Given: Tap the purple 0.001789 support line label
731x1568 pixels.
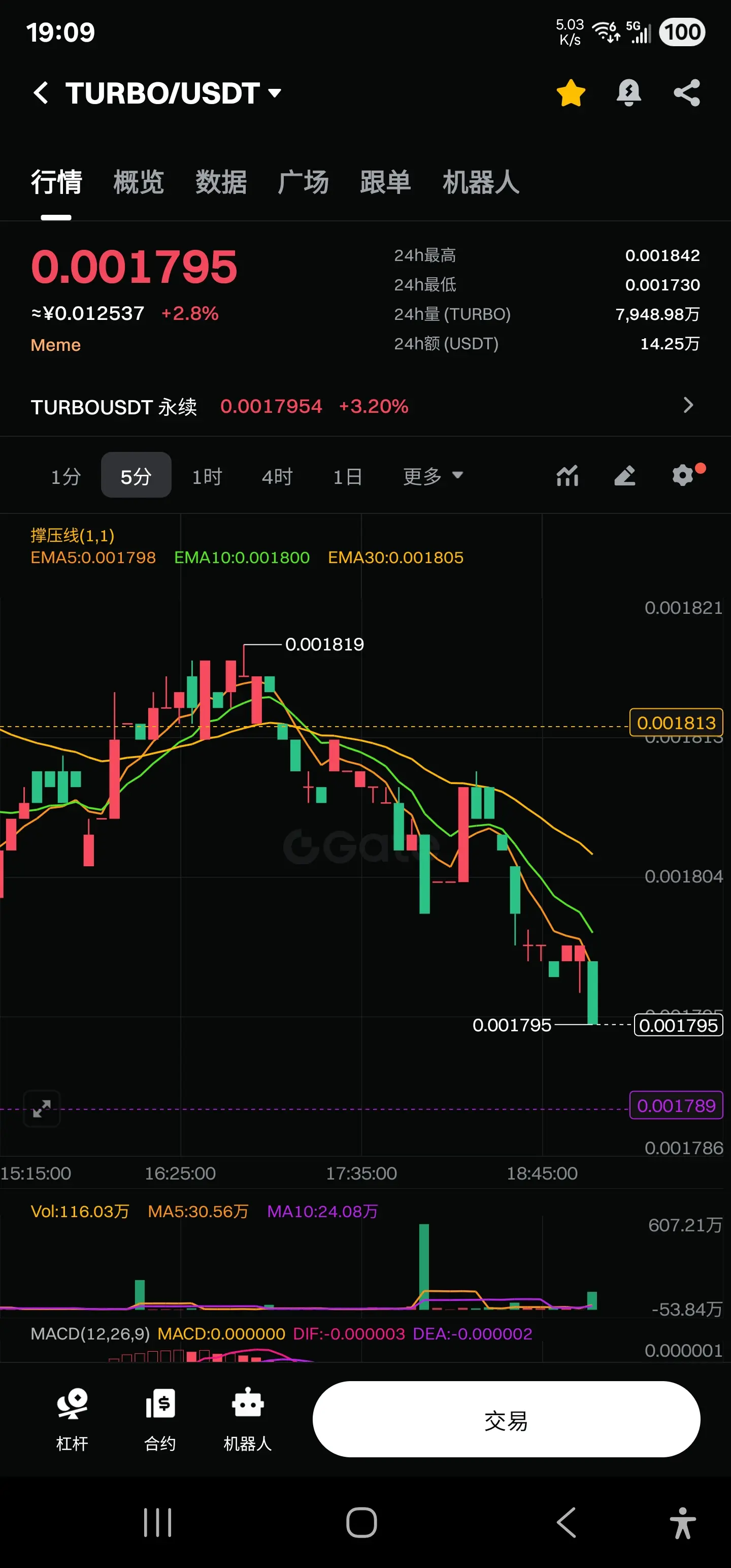Looking at the screenshot, I should click(676, 1105).
